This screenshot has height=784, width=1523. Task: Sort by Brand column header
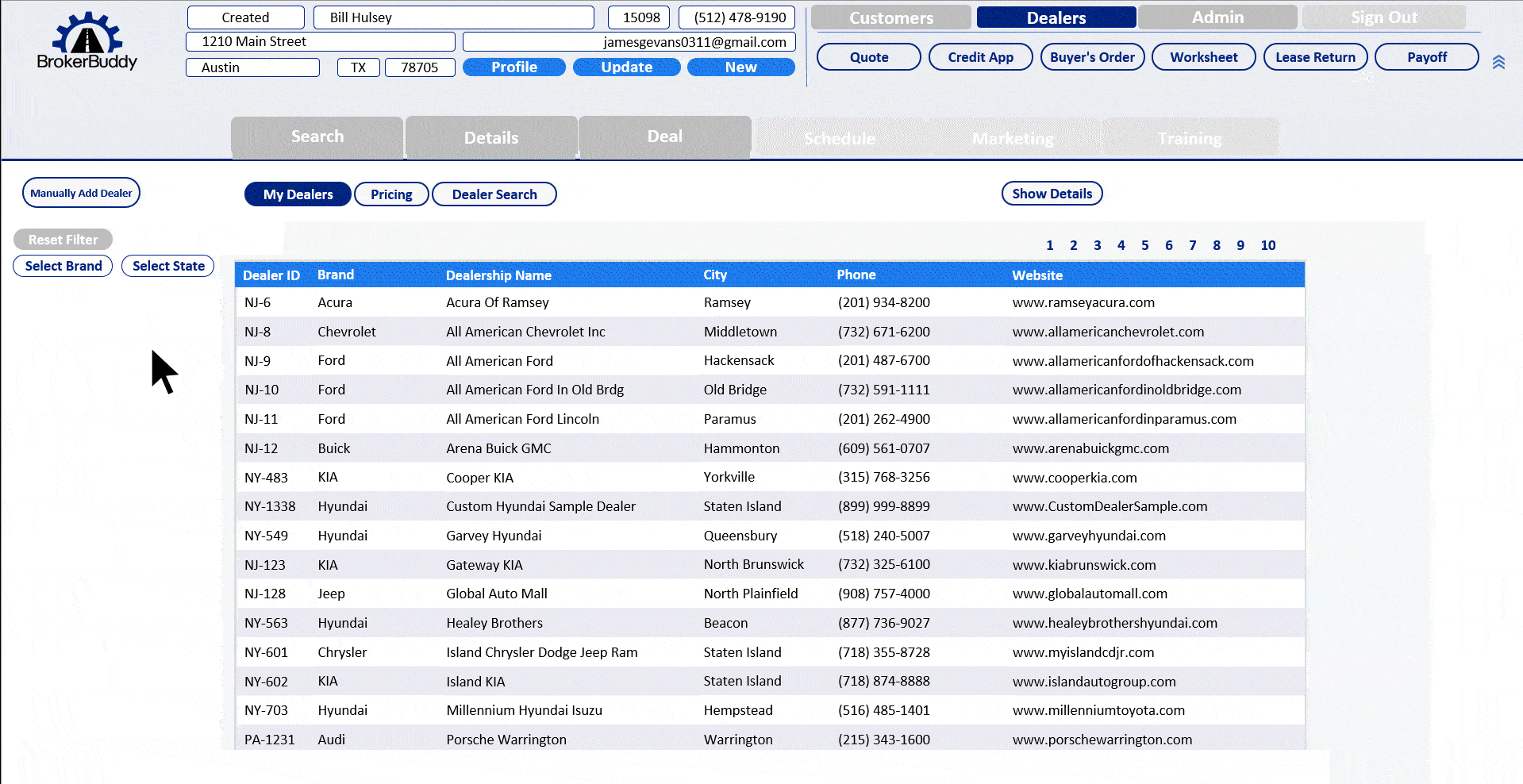[336, 275]
